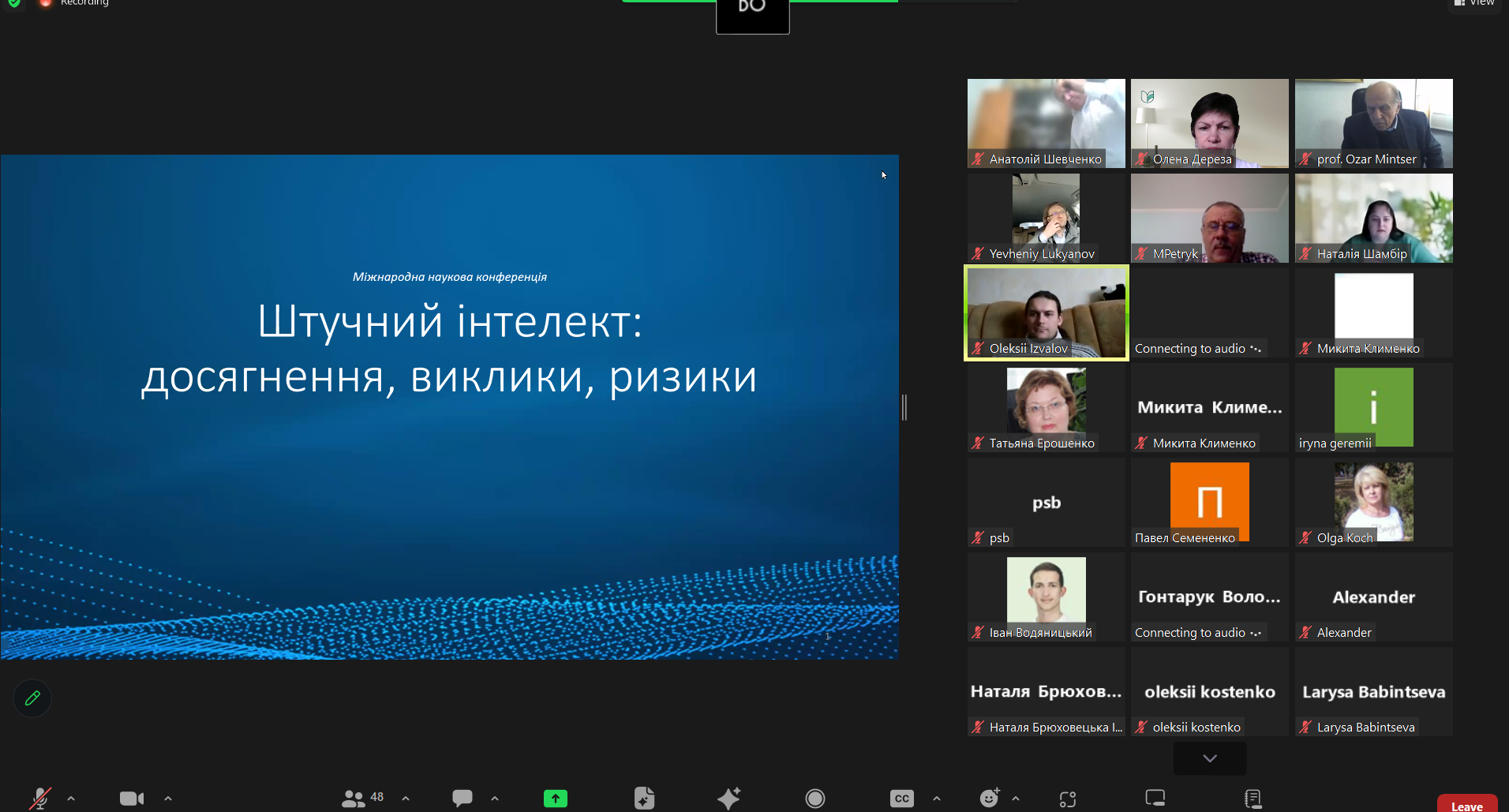Click muted mic icon on Іван Водяницький
Viewport: 1509px width, 812px height.
978,632
